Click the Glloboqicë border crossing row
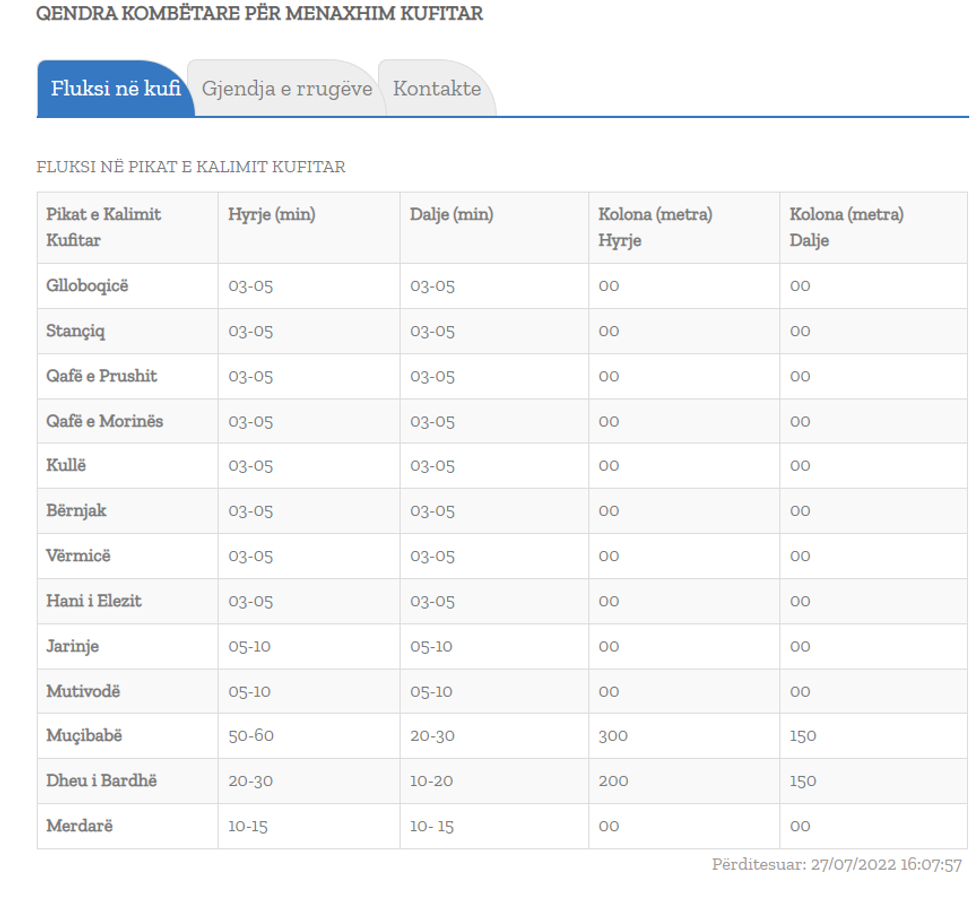 87,286
